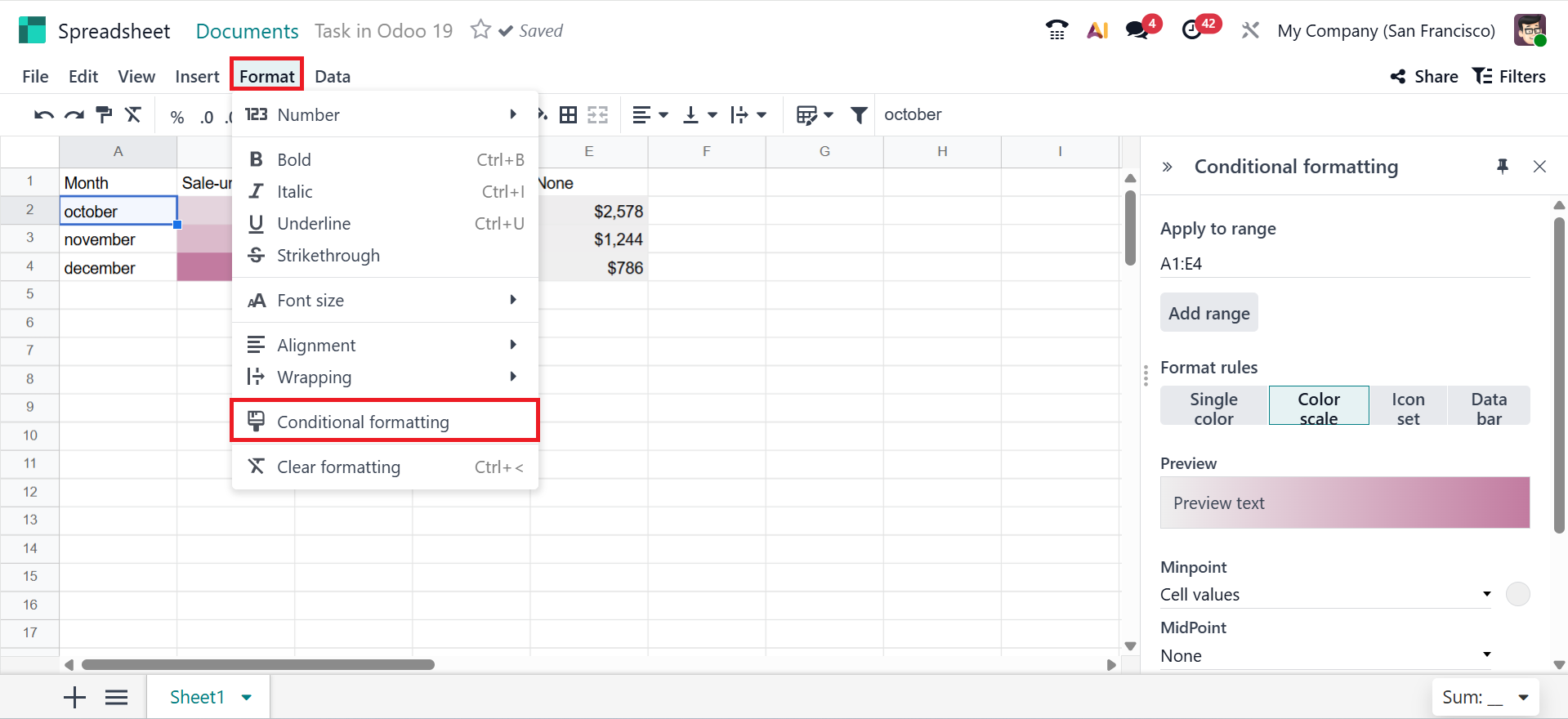
Task: Click the Share button
Action: click(1424, 76)
